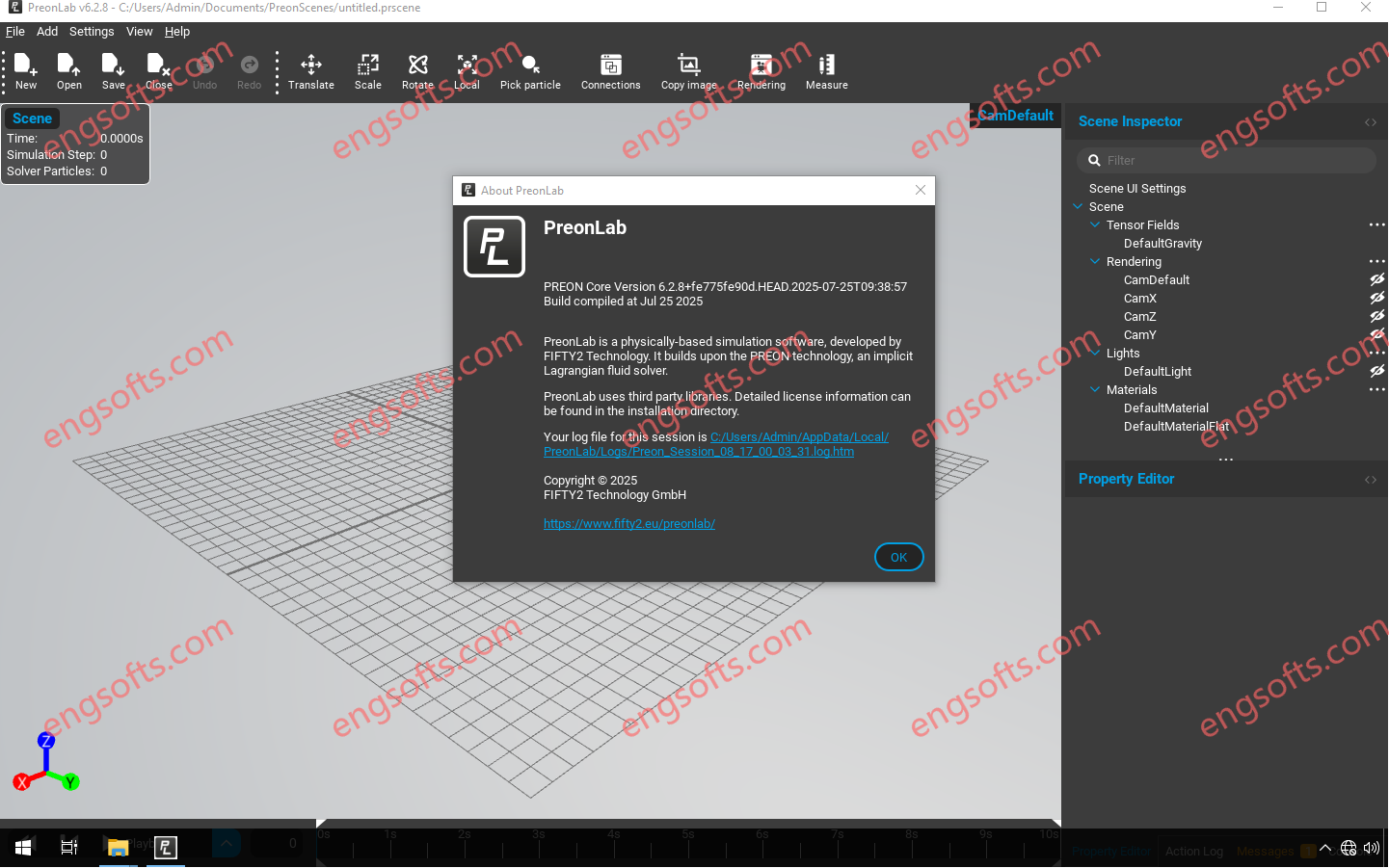
Task: Collapse the Materials group
Action: (x=1095, y=390)
